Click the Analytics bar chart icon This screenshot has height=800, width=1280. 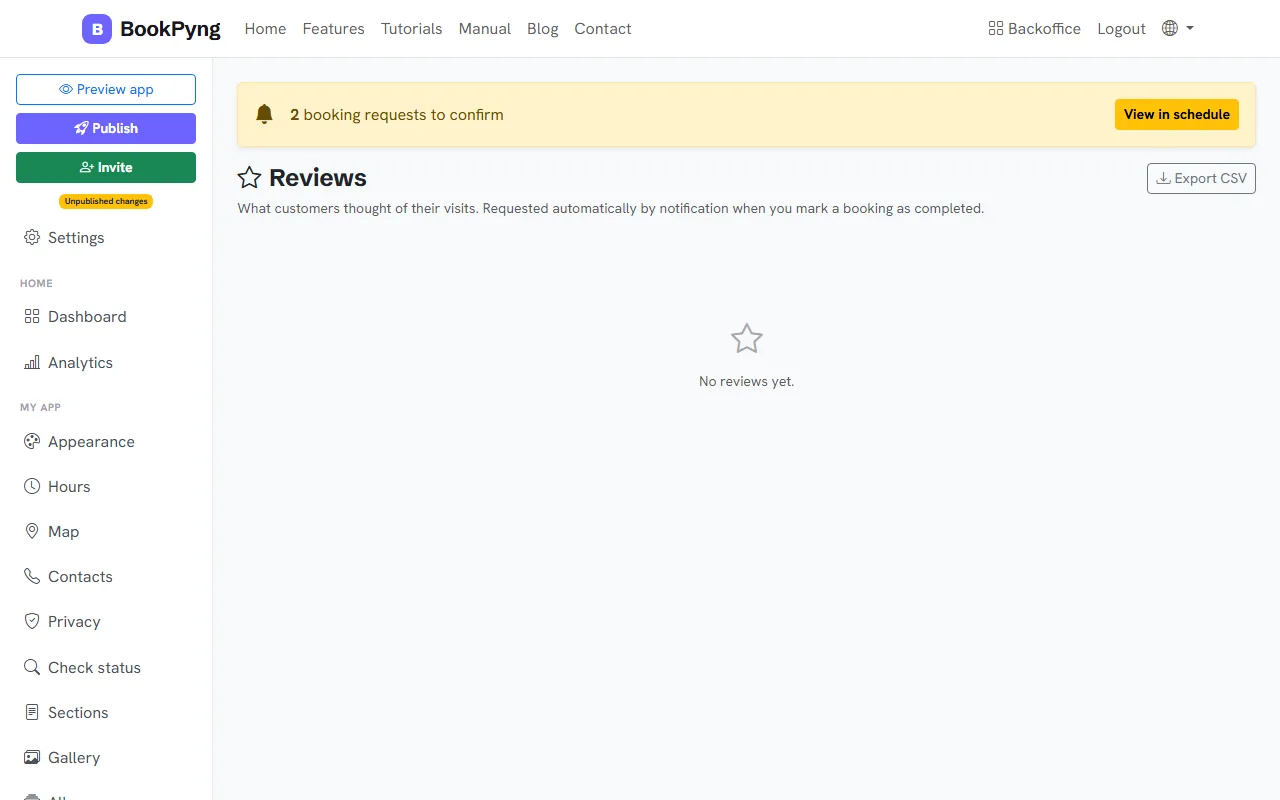[32, 362]
